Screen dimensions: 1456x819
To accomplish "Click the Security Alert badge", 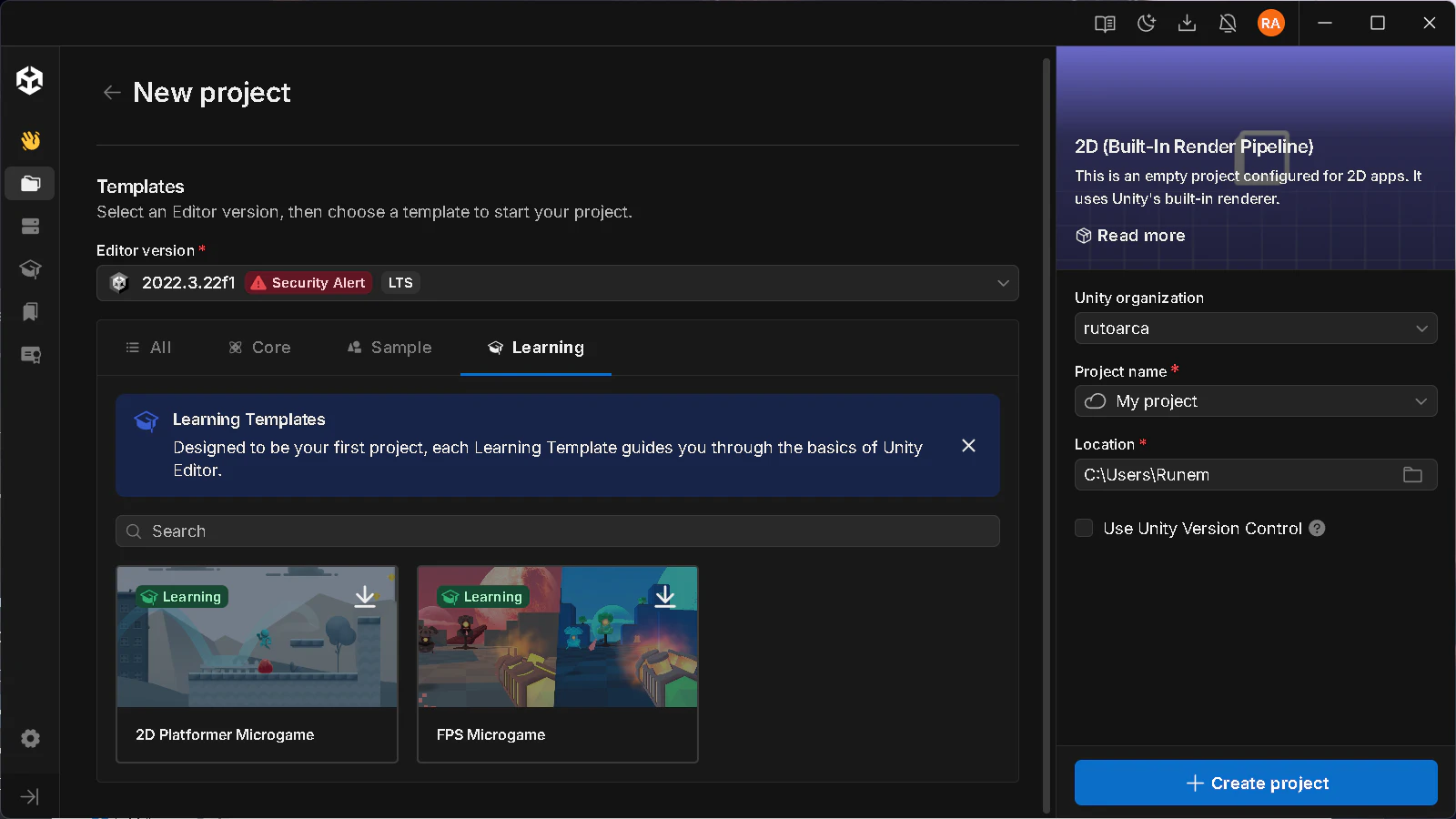I will tap(308, 283).
